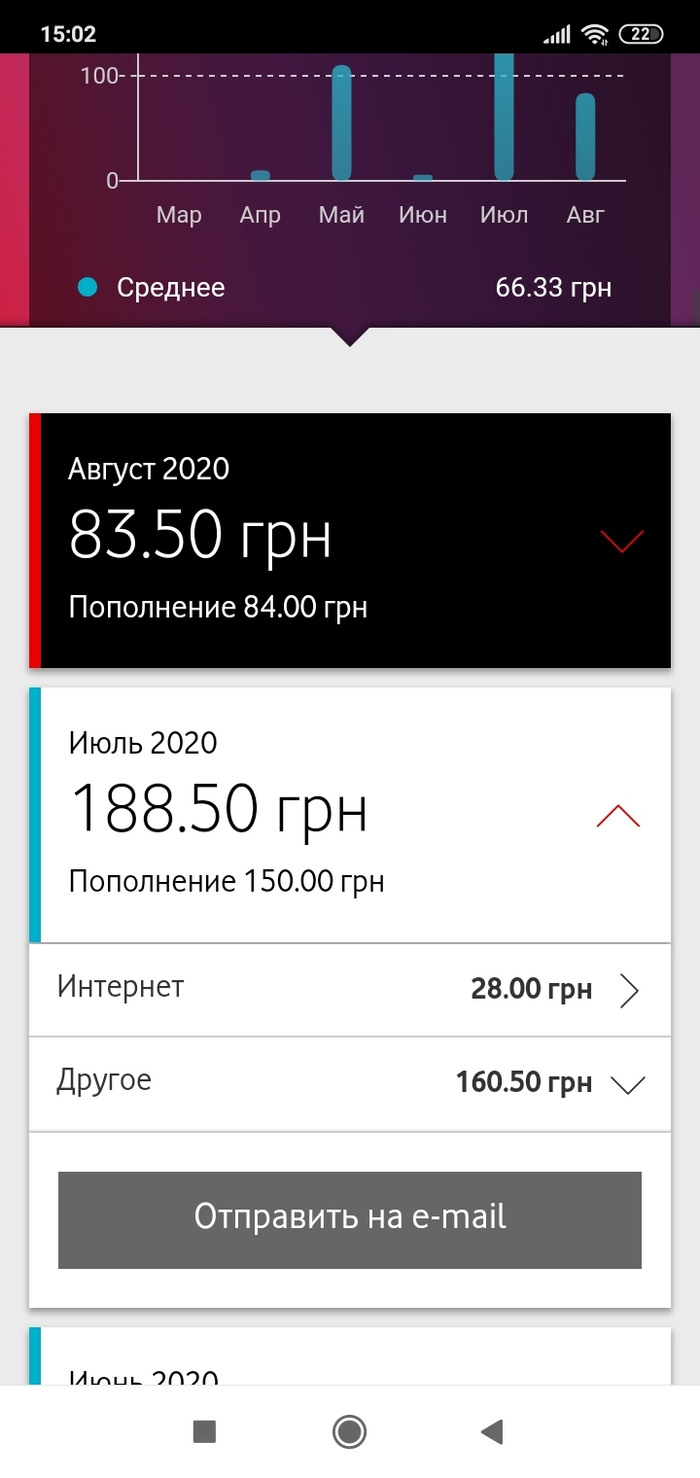Tap the blue Среднее legend dot
Image resolution: width=700 pixels, height=1478 pixels.
88,288
